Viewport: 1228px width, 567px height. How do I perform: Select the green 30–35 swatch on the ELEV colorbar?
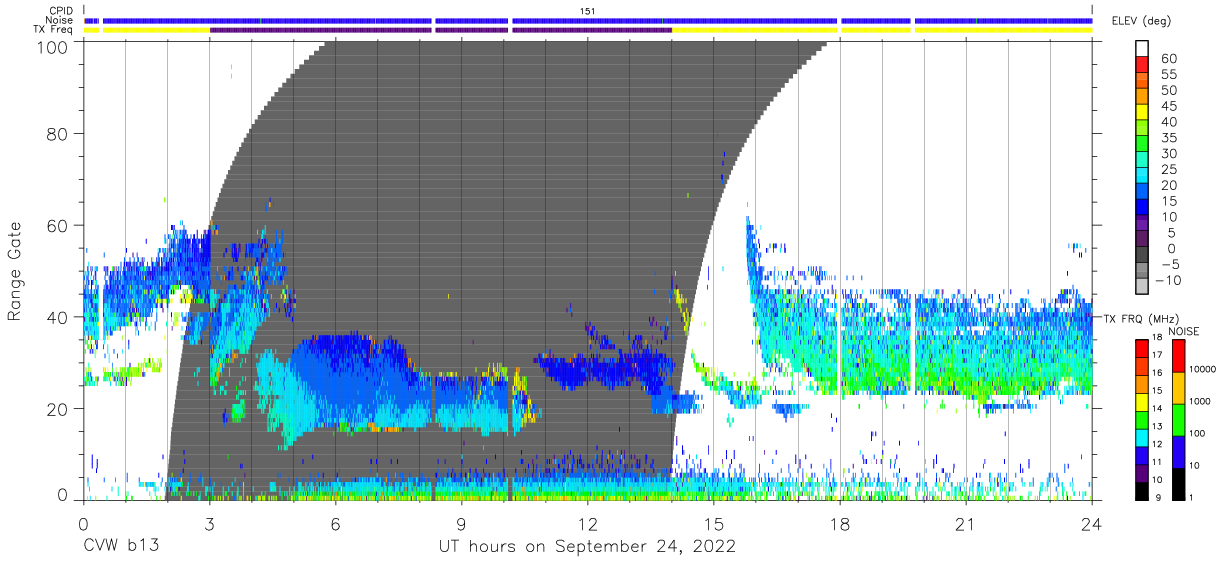pos(1142,145)
